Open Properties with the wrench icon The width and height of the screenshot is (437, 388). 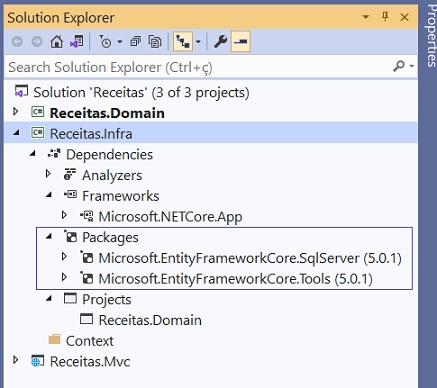pos(220,42)
